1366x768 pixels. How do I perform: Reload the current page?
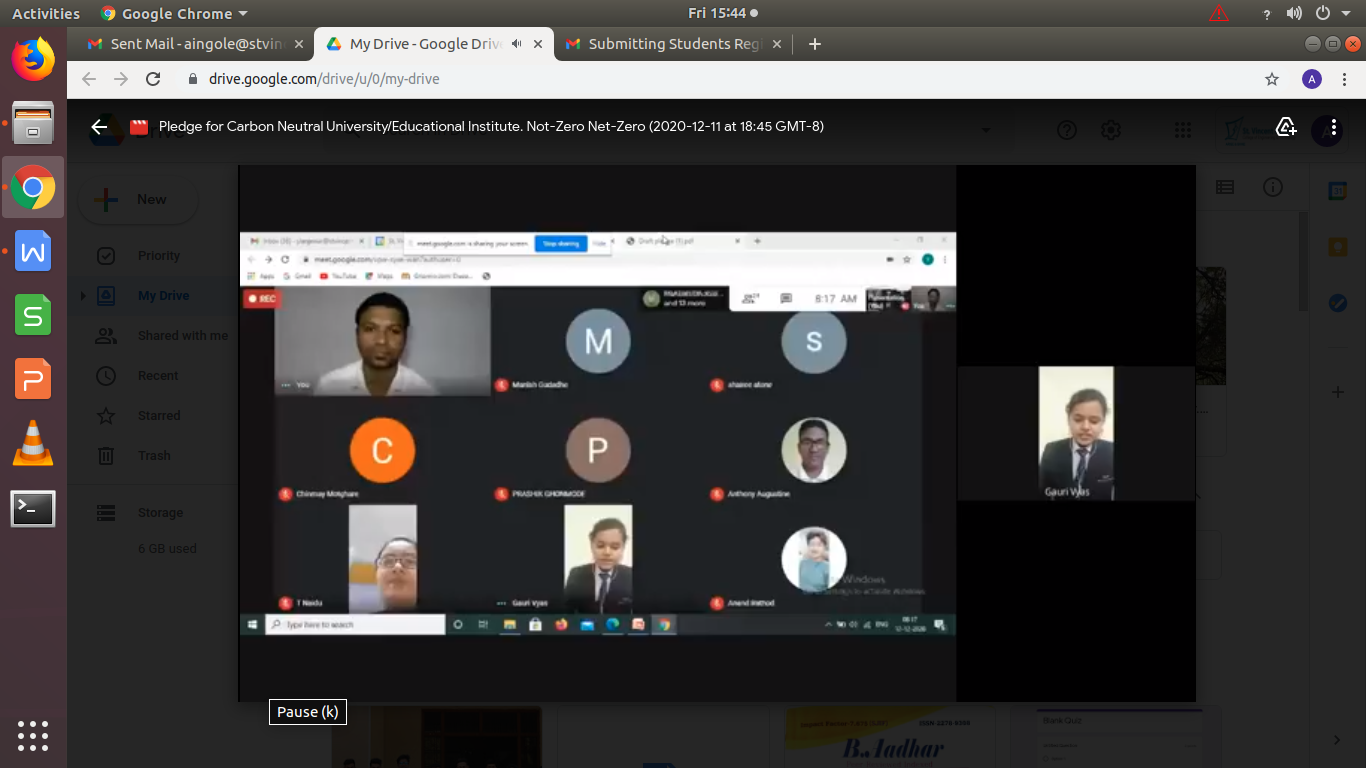(x=153, y=79)
